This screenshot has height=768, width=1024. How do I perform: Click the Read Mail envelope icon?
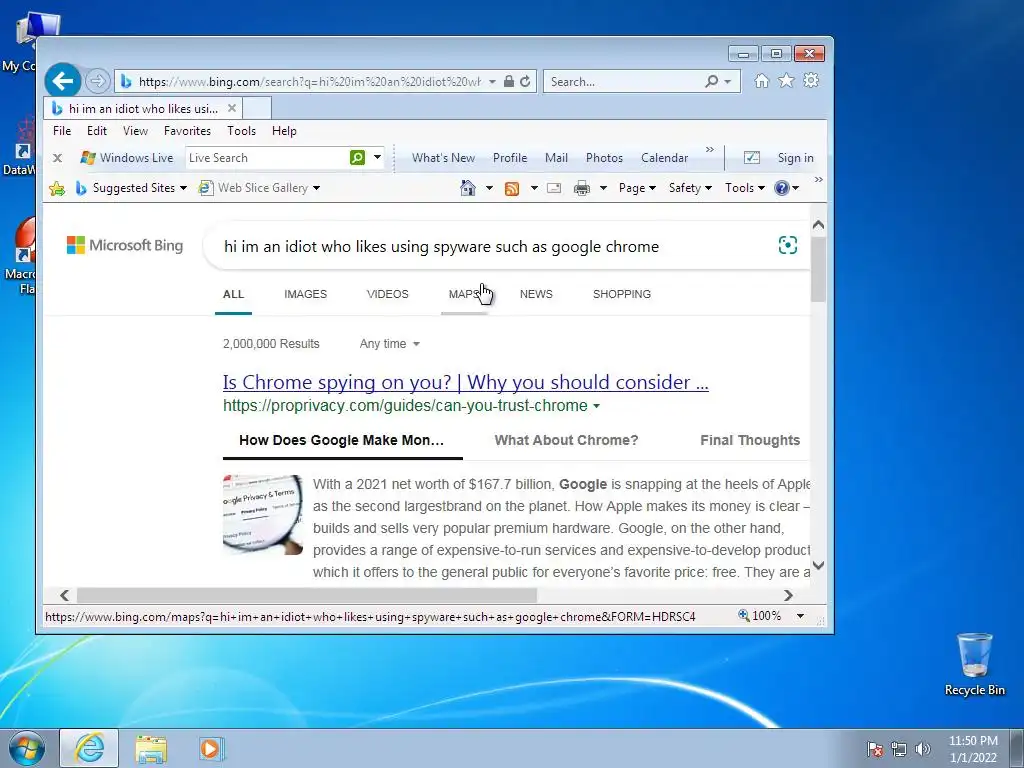point(554,189)
